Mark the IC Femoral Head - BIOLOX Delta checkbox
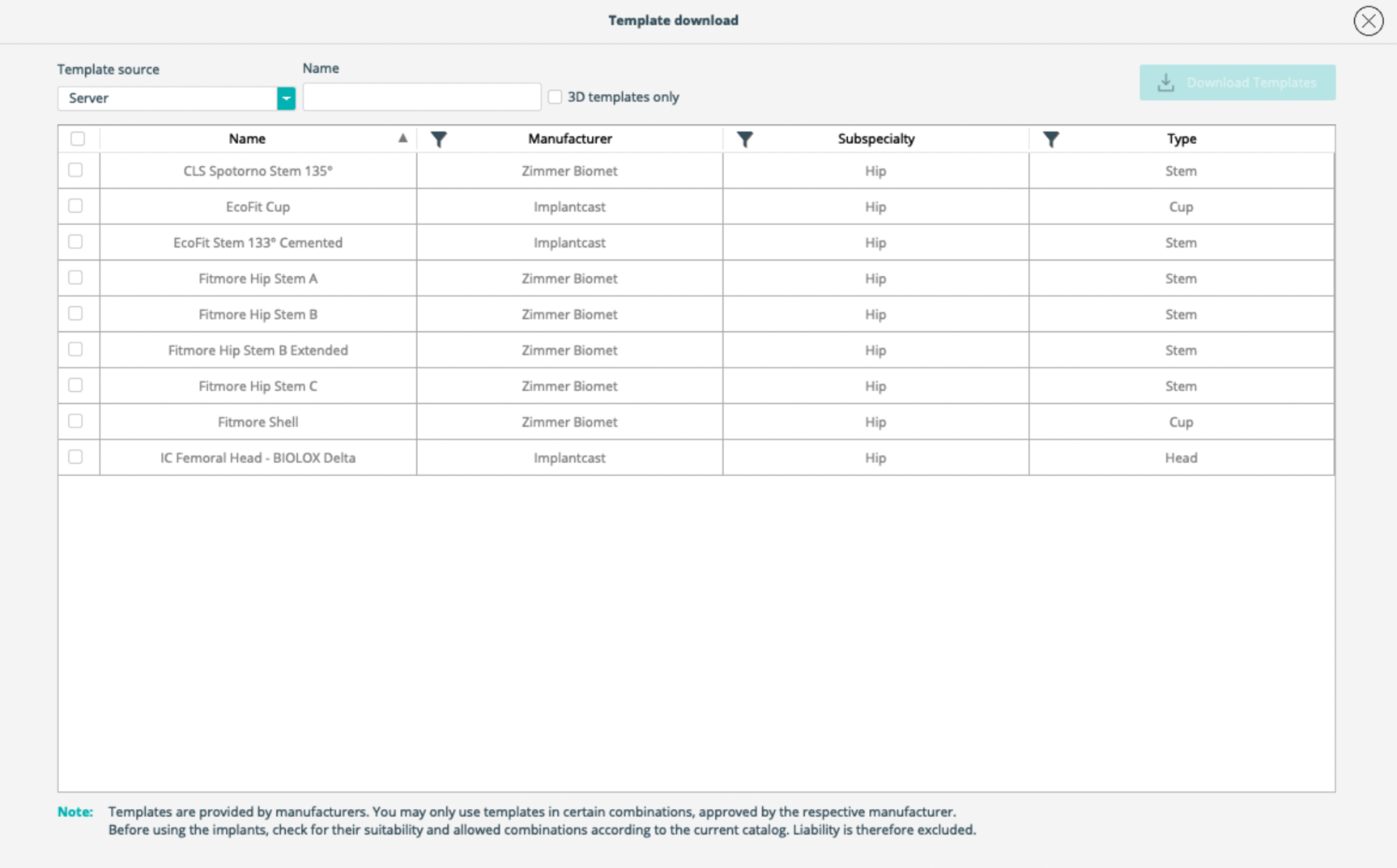 coord(75,457)
